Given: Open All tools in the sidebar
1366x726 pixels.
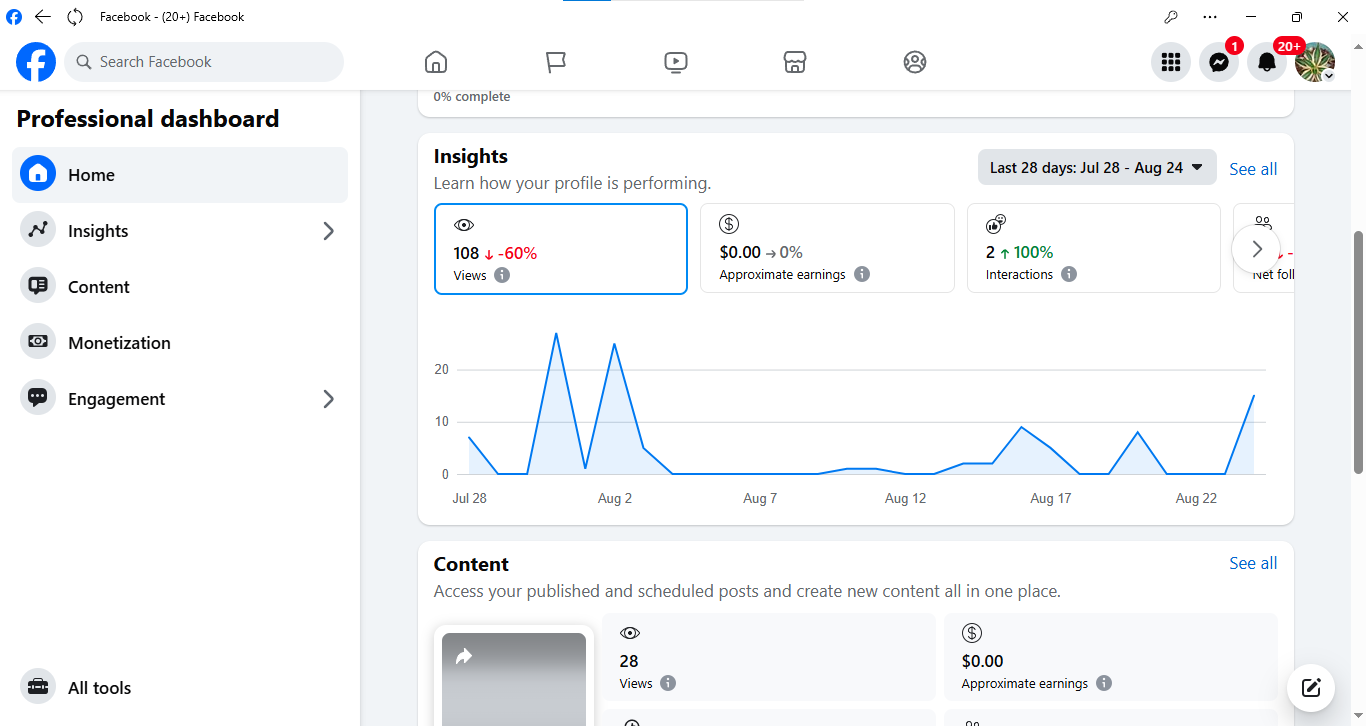Looking at the screenshot, I should click(x=180, y=688).
